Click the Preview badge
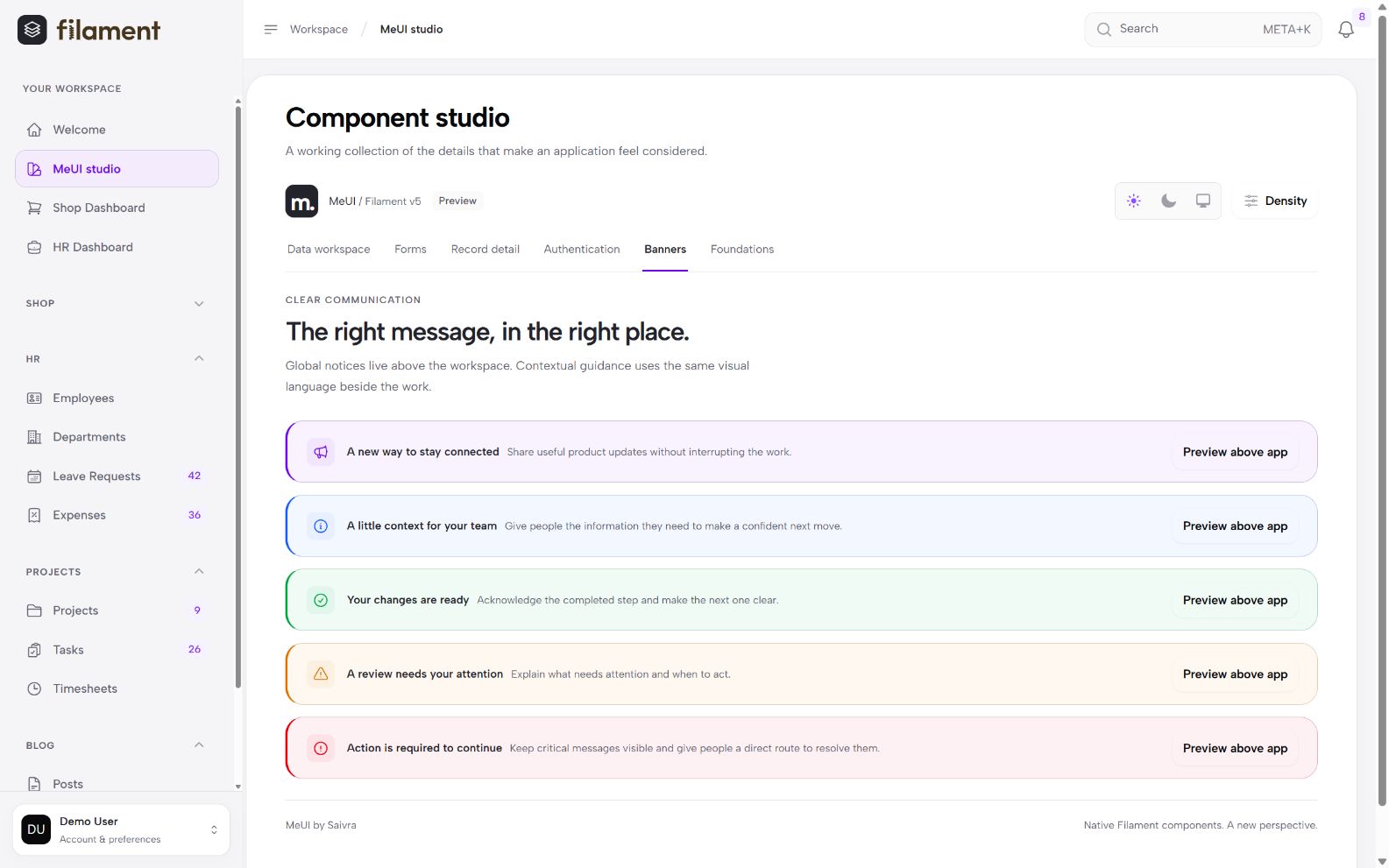 click(x=457, y=201)
